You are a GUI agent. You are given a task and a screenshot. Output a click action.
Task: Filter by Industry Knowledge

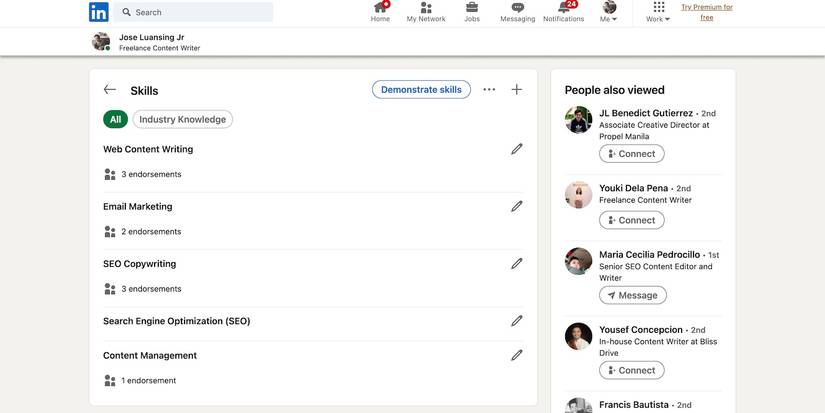183,119
